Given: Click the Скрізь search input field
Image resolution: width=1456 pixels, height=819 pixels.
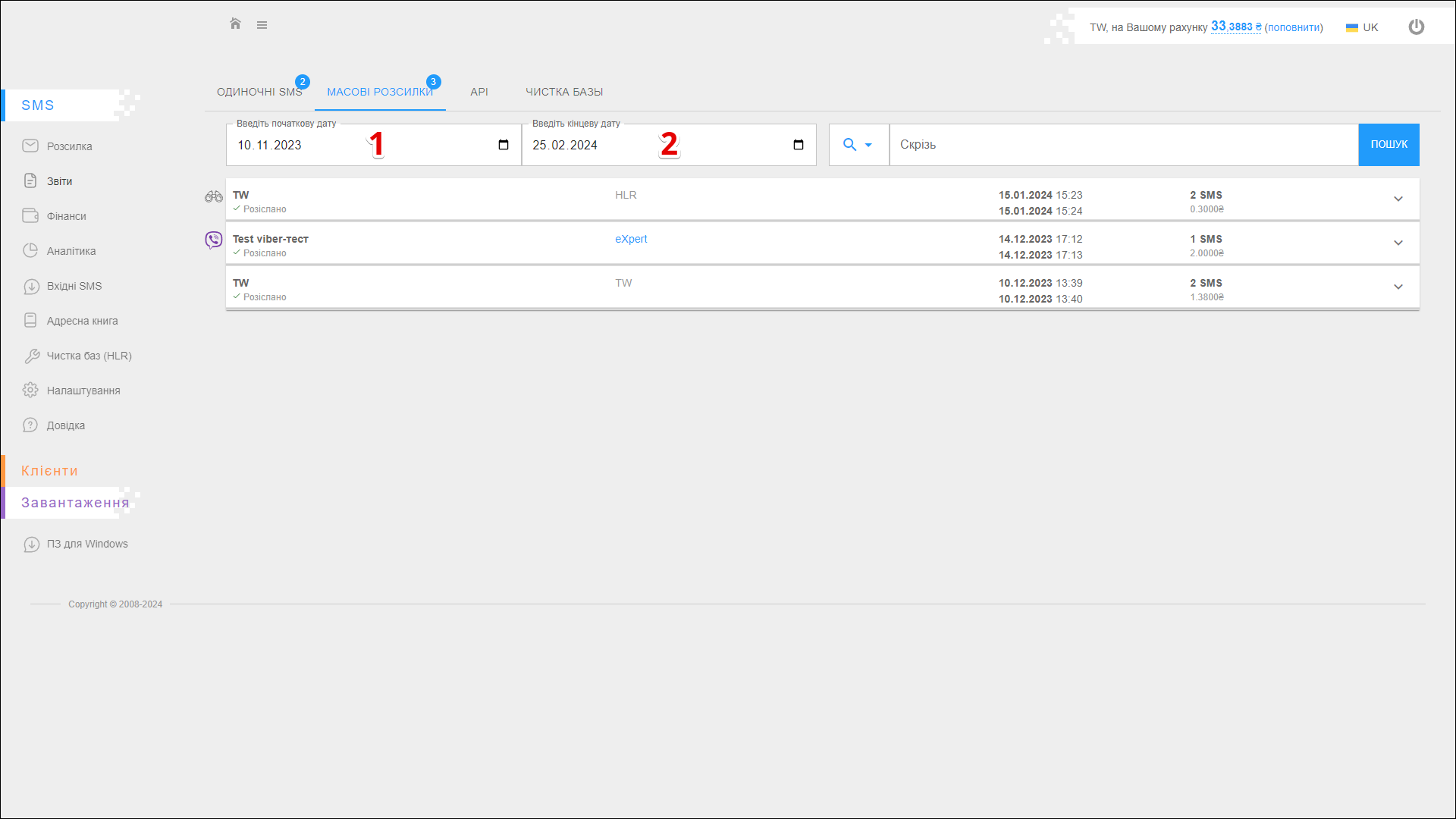Looking at the screenshot, I should [x=1122, y=145].
